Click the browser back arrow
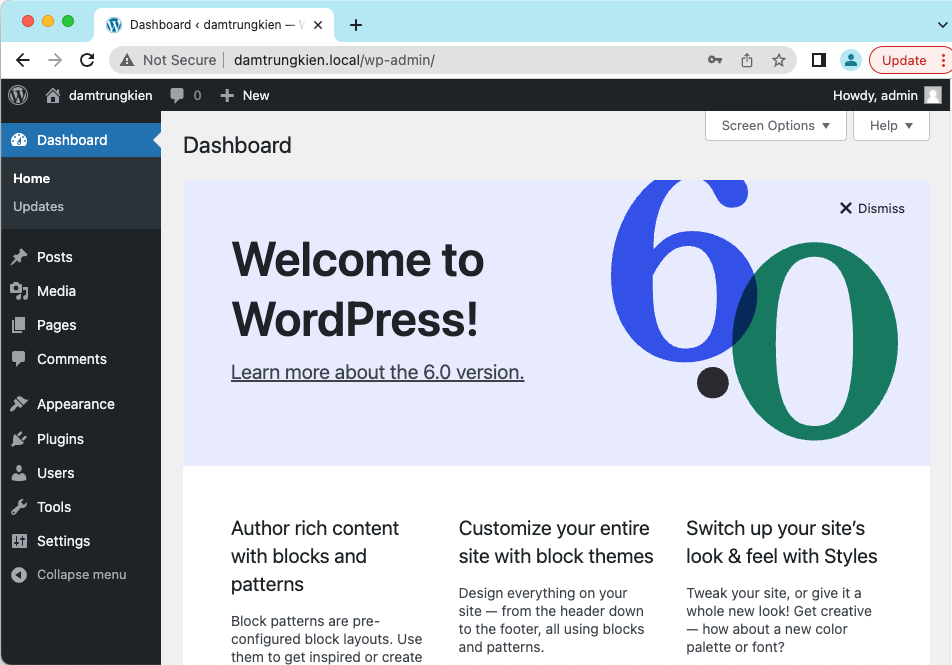Screen dimensions: 952x665 22,60
